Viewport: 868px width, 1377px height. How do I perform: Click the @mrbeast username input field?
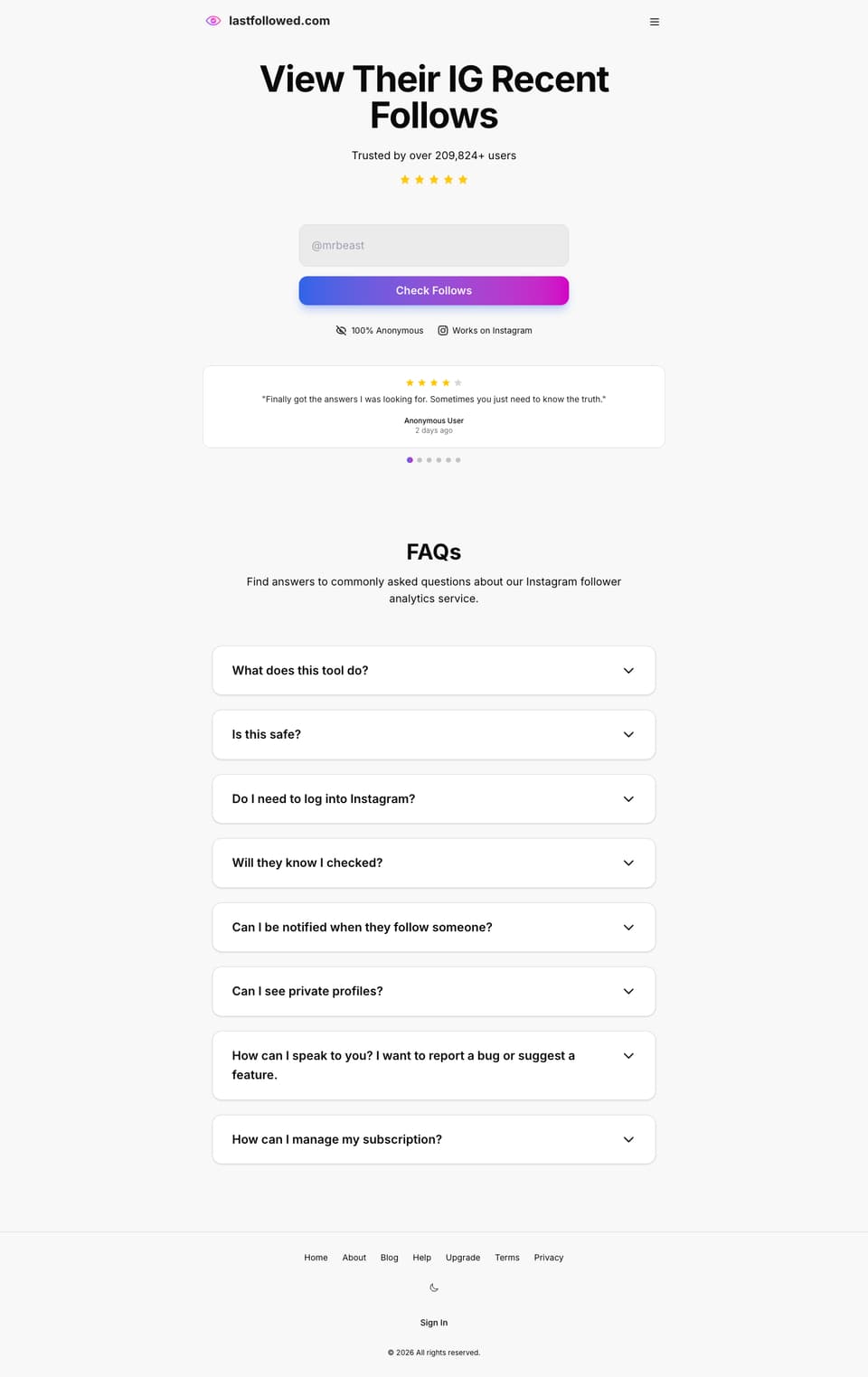pyautogui.click(x=434, y=245)
